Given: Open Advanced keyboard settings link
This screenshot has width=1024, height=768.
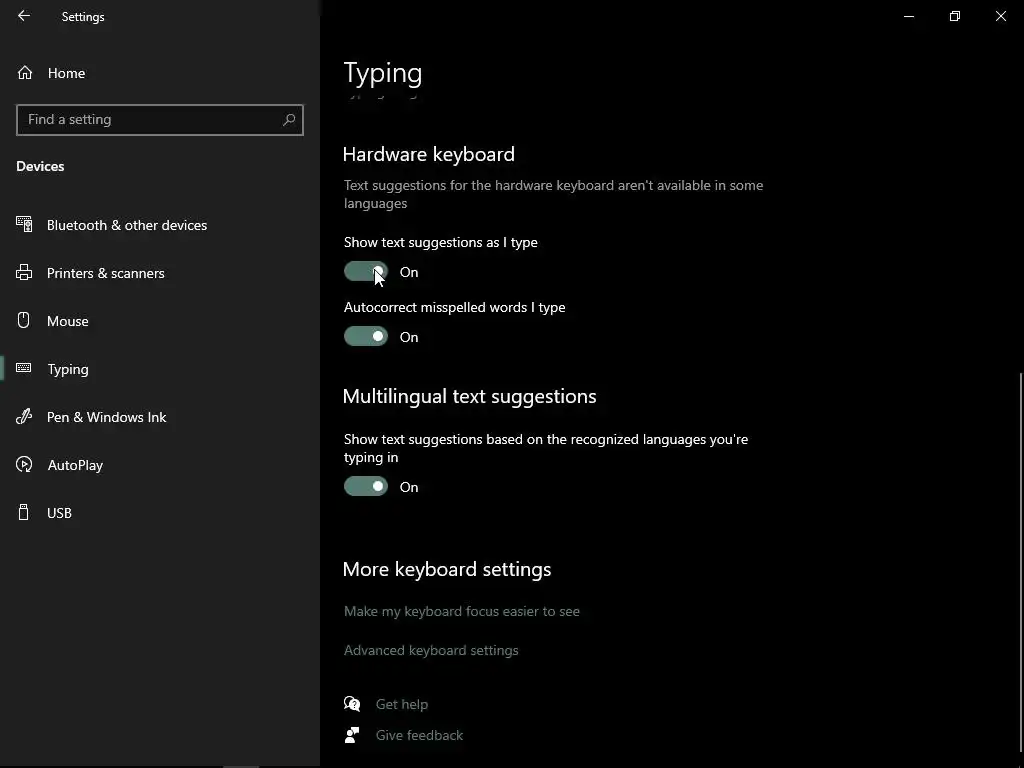Looking at the screenshot, I should coord(431,650).
